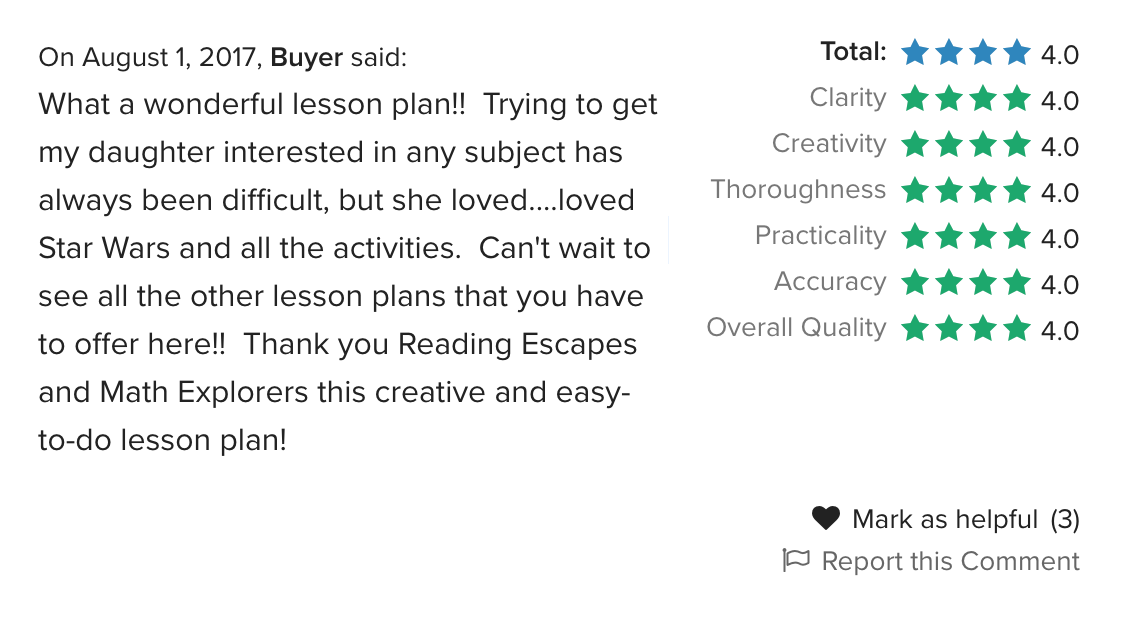Image resolution: width=1124 pixels, height=628 pixels.
Task: Click the fourth blue star in Total rating
Action: pos(1016,53)
